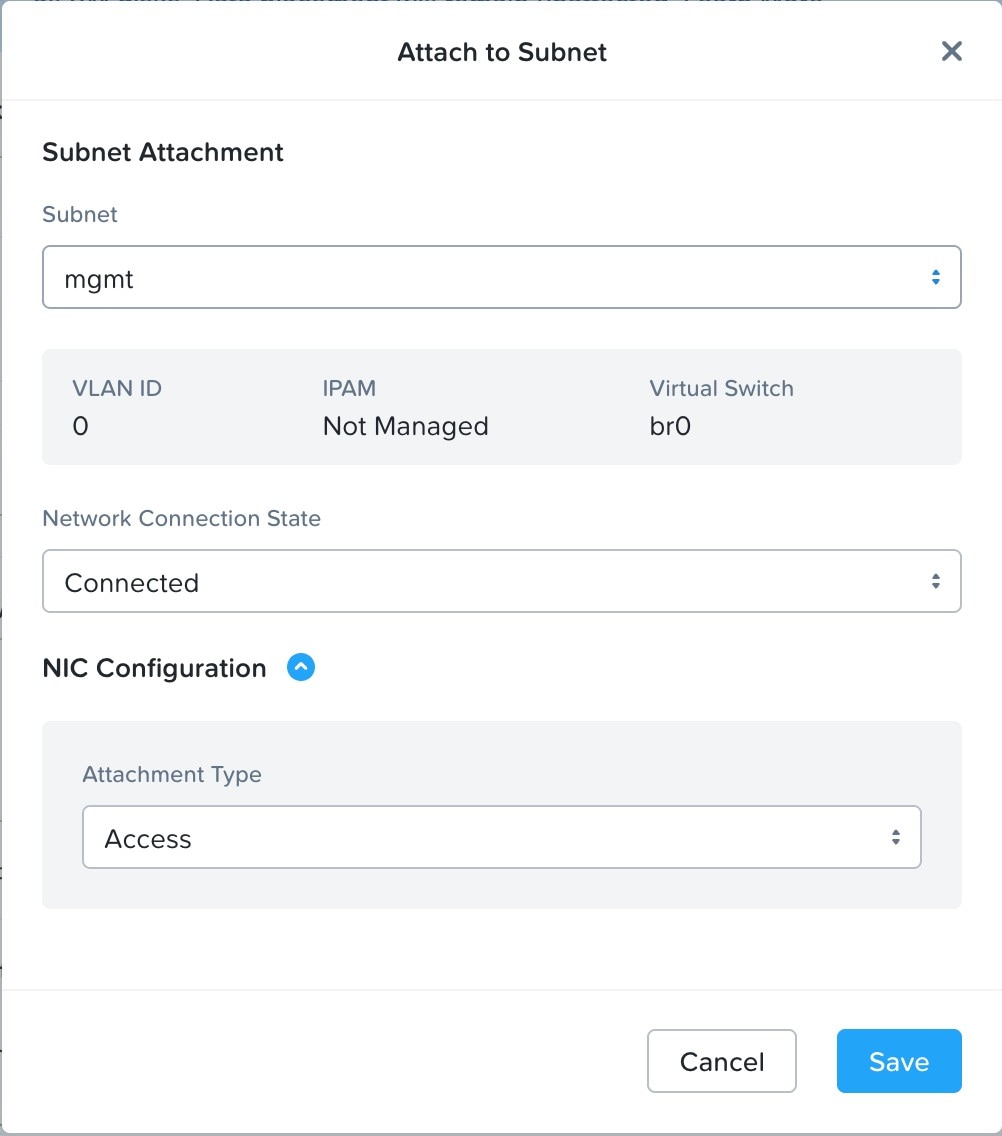Click the IPAM Not Managed value
1002x1136 pixels.
point(405,427)
